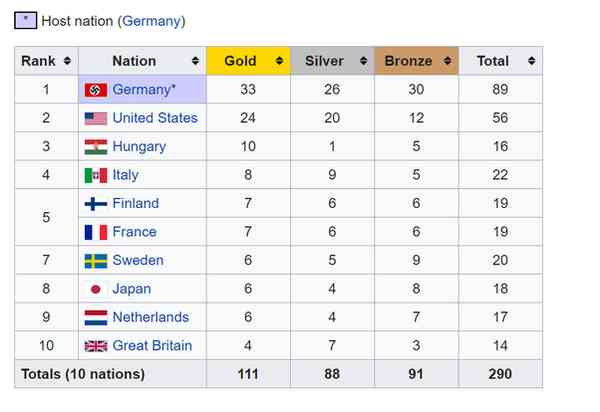Viewport: 600px width, 412px height.
Task: Click the United States flag icon
Action: pos(96,118)
